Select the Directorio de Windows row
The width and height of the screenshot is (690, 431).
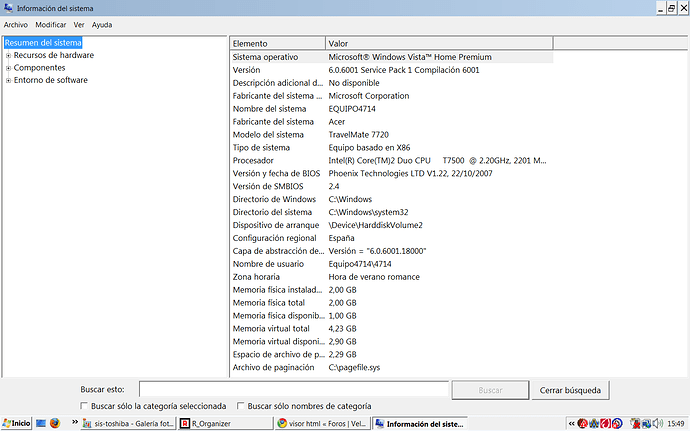pos(392,199)
